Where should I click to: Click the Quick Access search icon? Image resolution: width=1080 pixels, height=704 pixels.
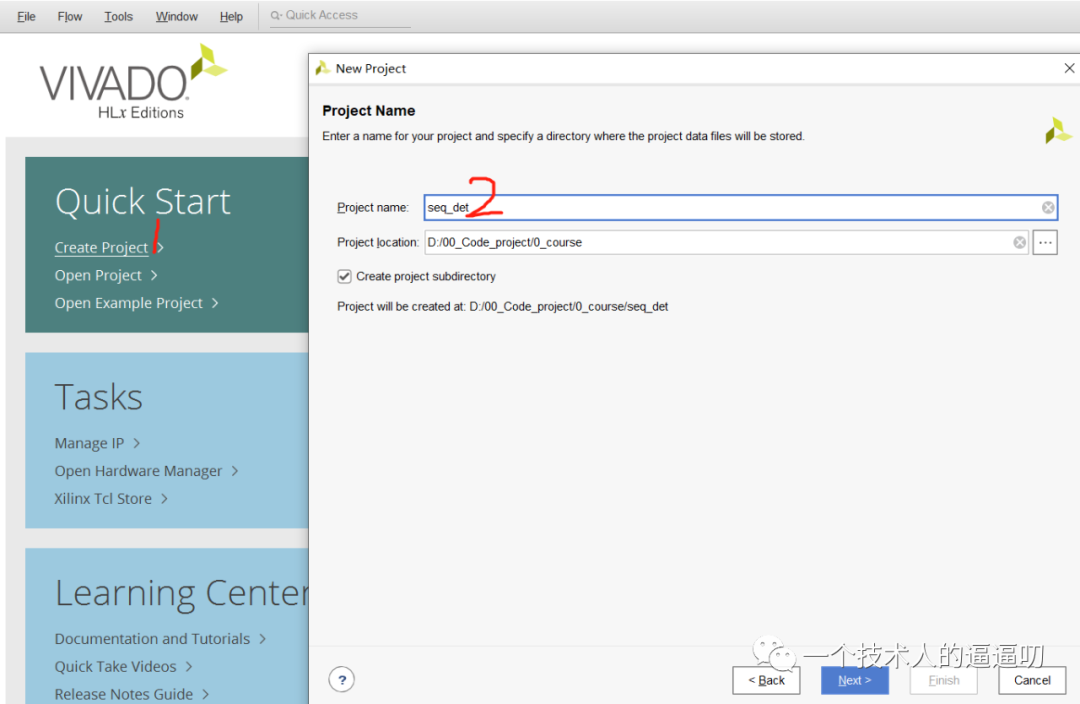pyautogui.click(x=276, y=15)
